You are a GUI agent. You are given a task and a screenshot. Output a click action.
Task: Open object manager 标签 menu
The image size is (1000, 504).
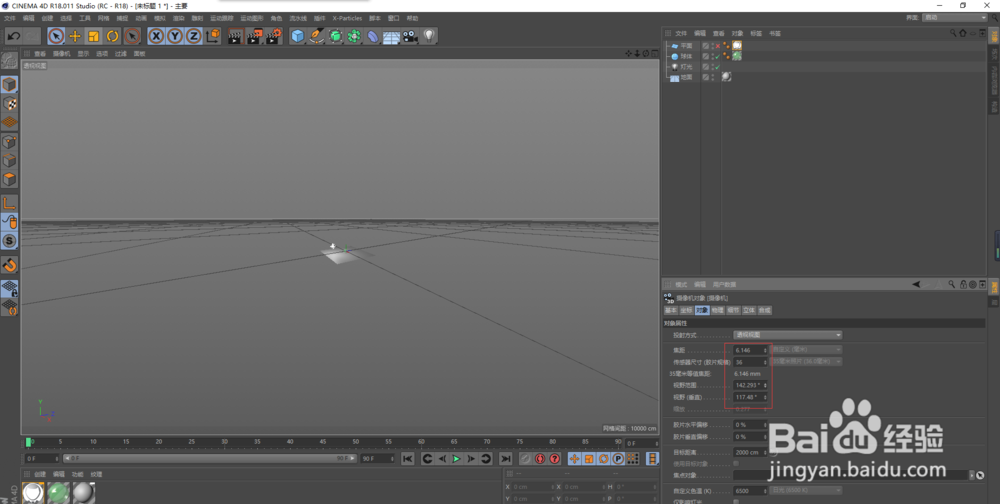click(x=756, y=33)
